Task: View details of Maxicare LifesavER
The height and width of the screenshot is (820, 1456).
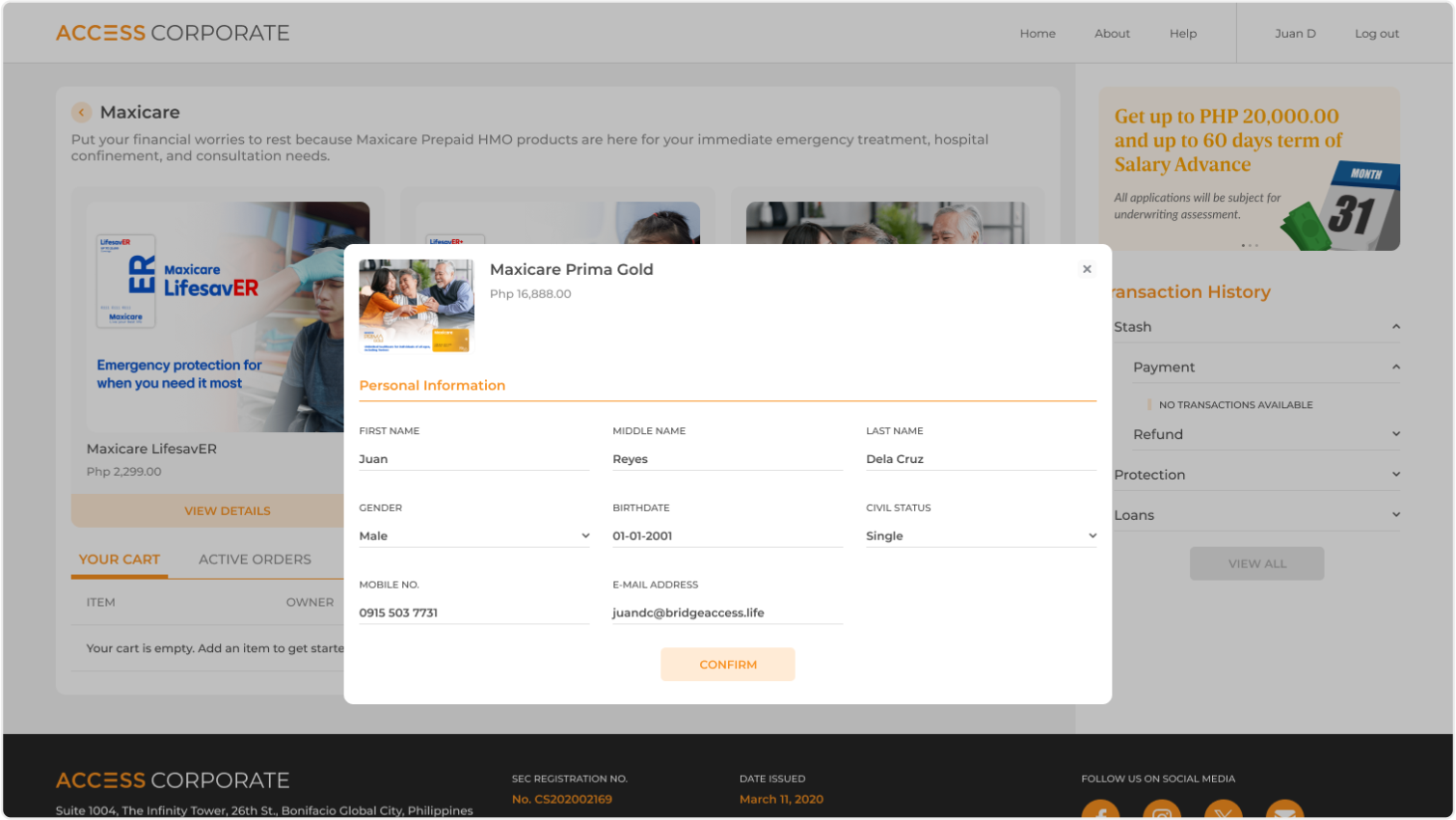Action: coord(228,511)
